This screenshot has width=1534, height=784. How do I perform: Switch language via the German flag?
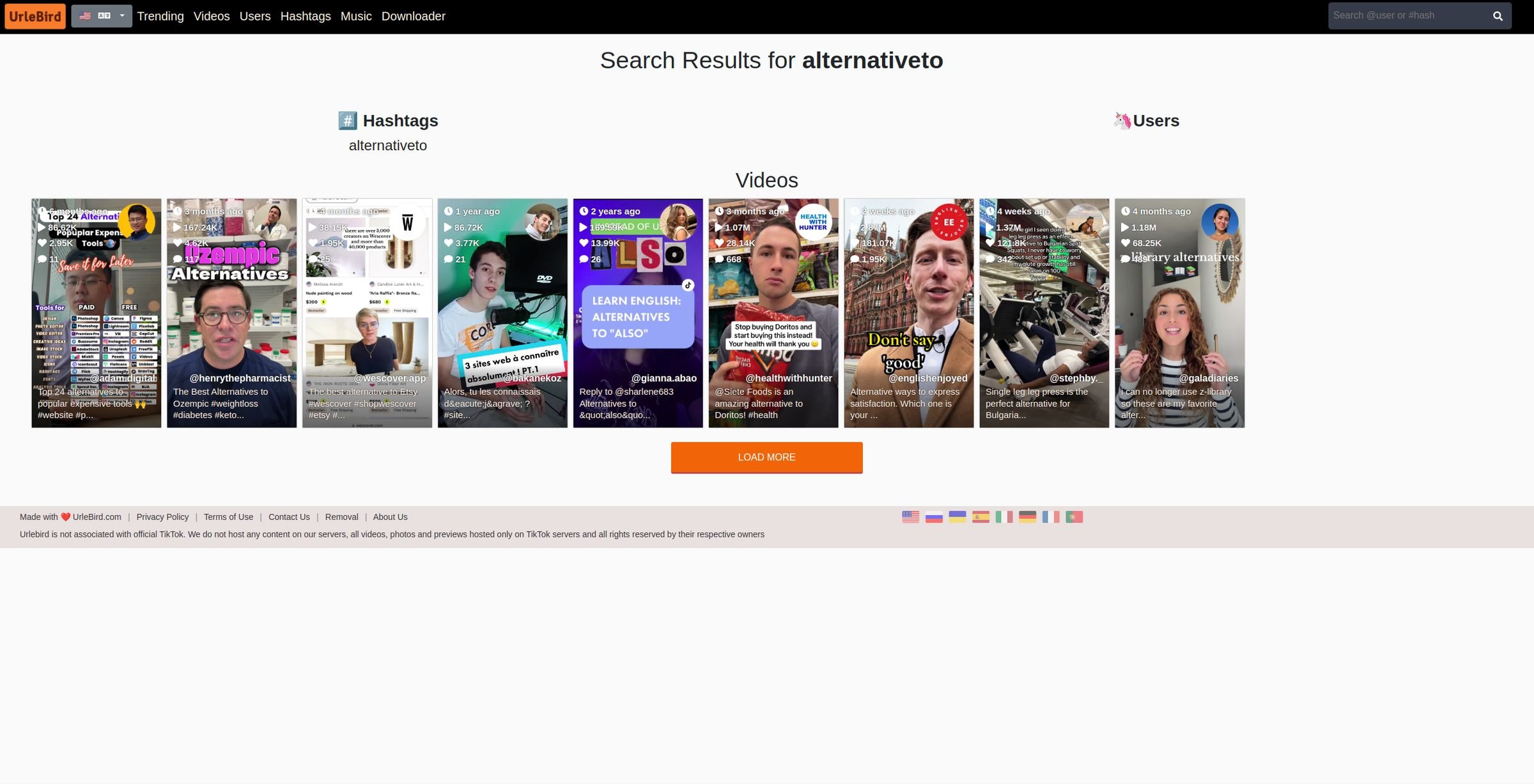pos(1027,516)
